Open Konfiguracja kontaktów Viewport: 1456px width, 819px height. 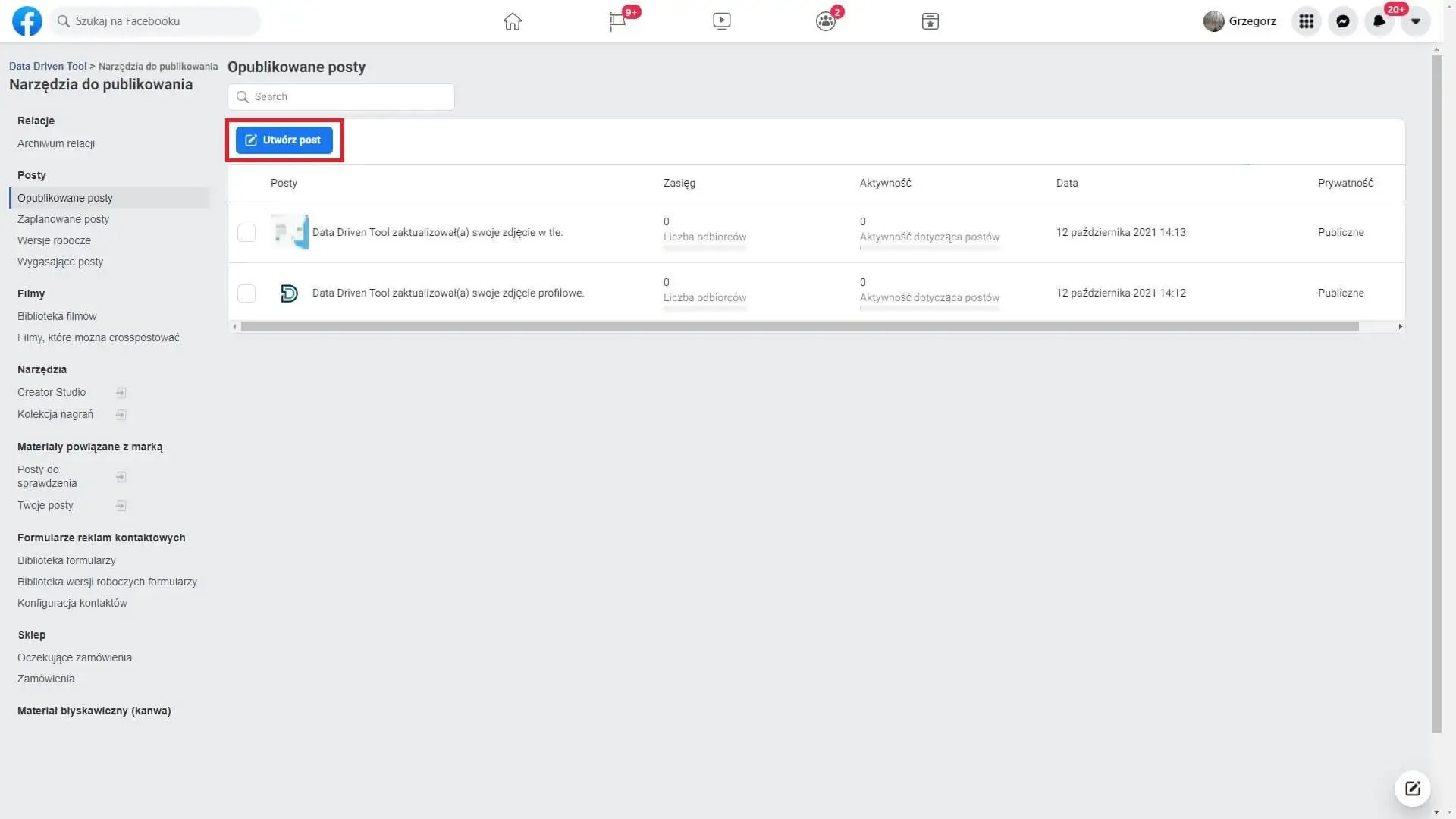72,603
